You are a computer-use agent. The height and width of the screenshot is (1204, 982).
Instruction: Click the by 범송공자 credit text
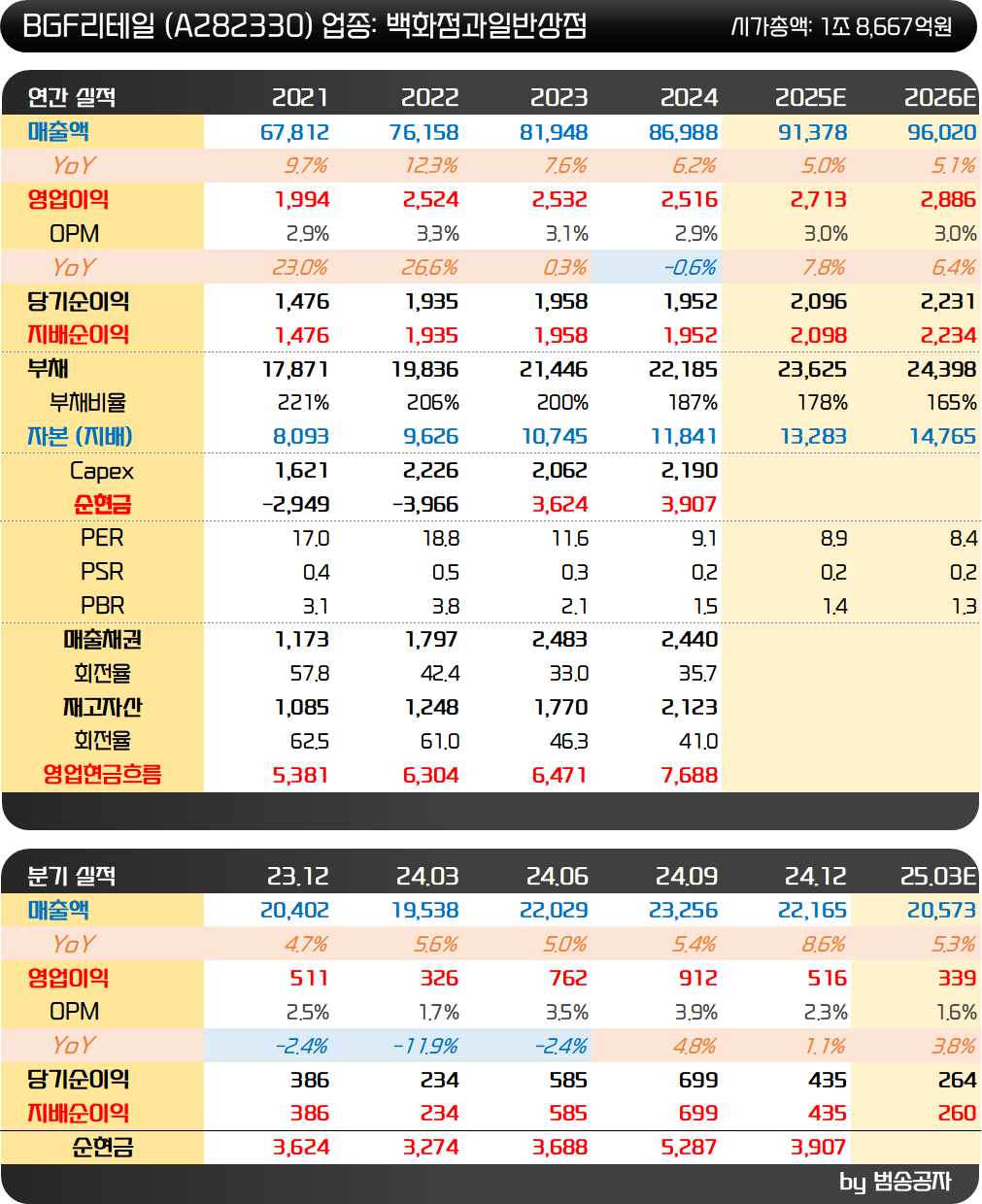tap(896, 1182)
